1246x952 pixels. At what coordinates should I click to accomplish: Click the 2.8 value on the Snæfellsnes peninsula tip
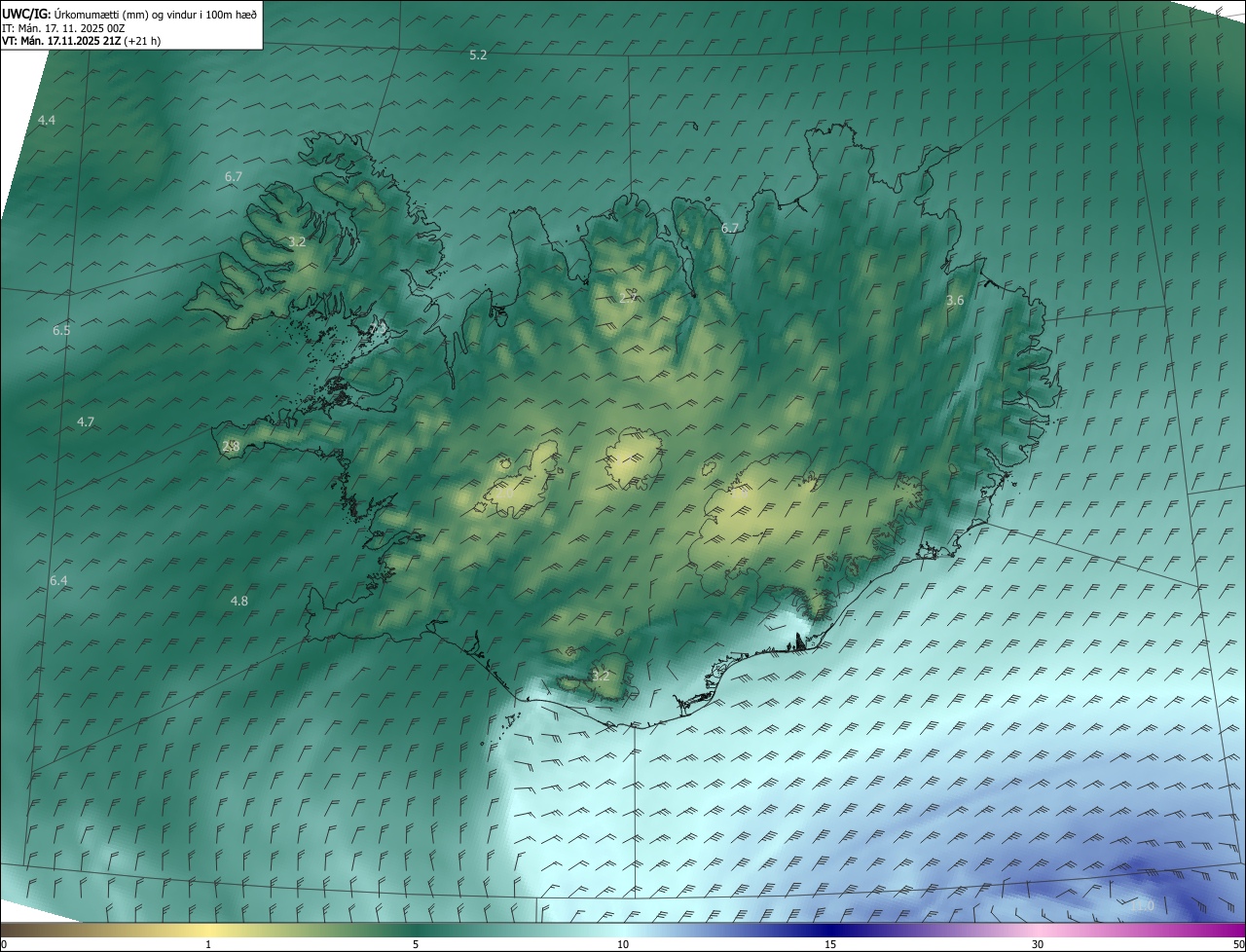[x=231, y=446]
